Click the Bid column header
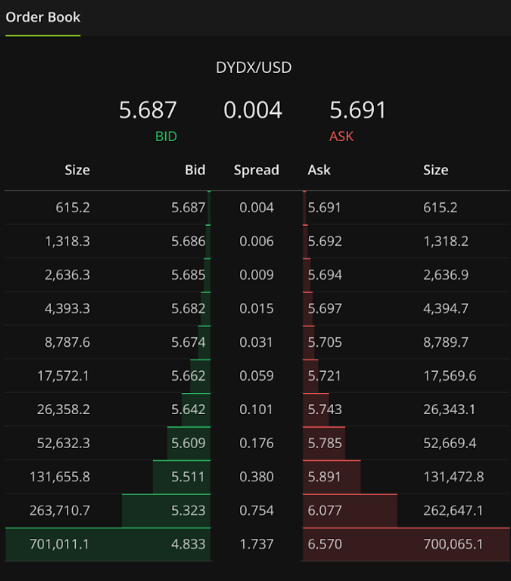 click(195, 170)
